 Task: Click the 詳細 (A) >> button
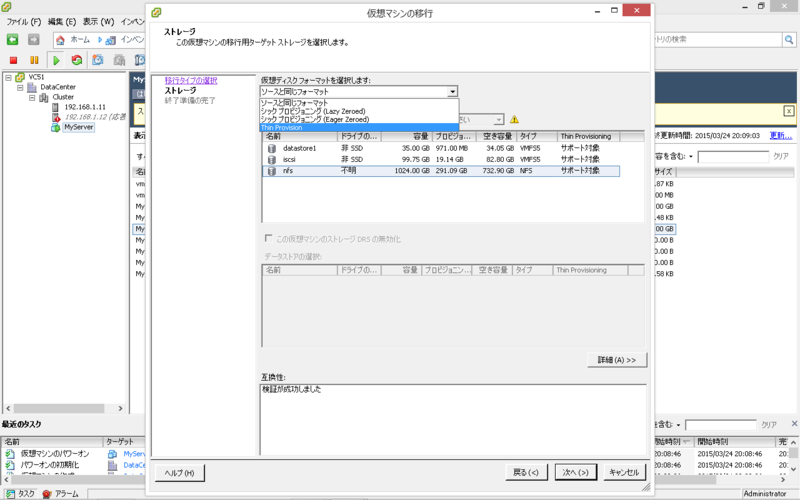tap(617, 360)
